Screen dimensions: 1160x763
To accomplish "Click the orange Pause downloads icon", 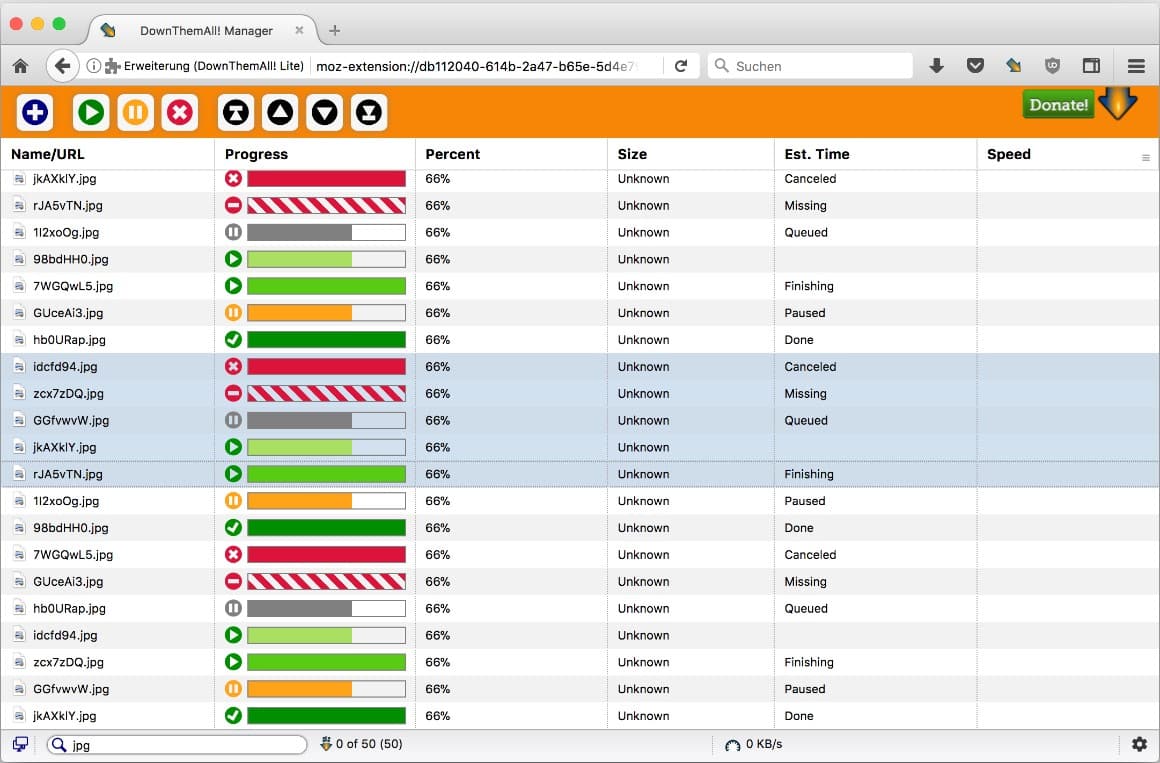I will (x=135, y=112).
